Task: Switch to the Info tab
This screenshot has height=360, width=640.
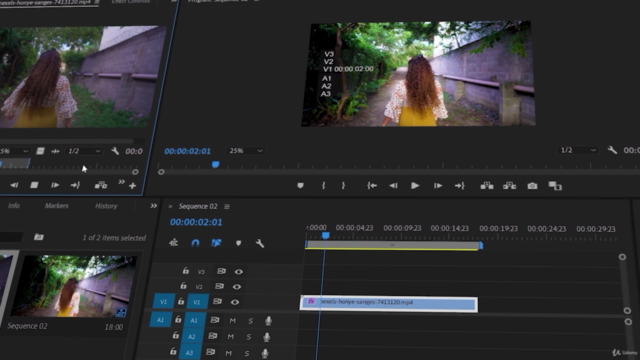Action: pyautogui.click(x=14, y=205)
